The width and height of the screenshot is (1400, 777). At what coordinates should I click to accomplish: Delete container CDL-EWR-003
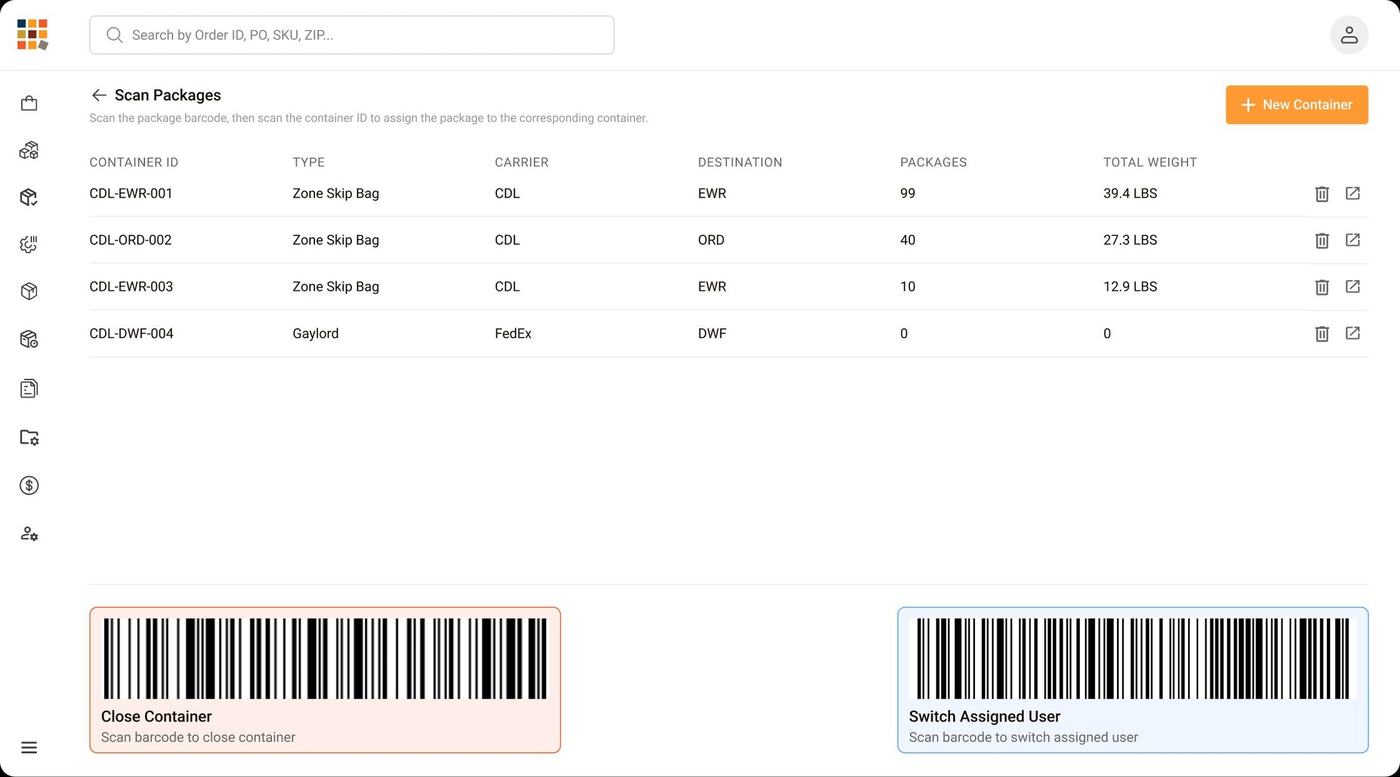pyautogui.click(x=1322, y=287)
